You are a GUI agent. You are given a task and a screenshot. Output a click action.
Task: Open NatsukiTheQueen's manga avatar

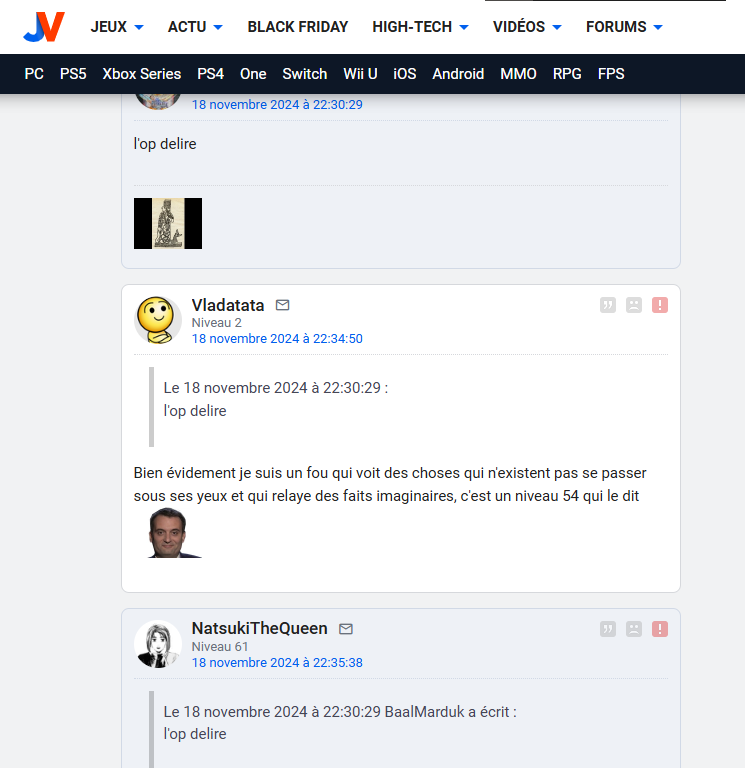point(158,644)
